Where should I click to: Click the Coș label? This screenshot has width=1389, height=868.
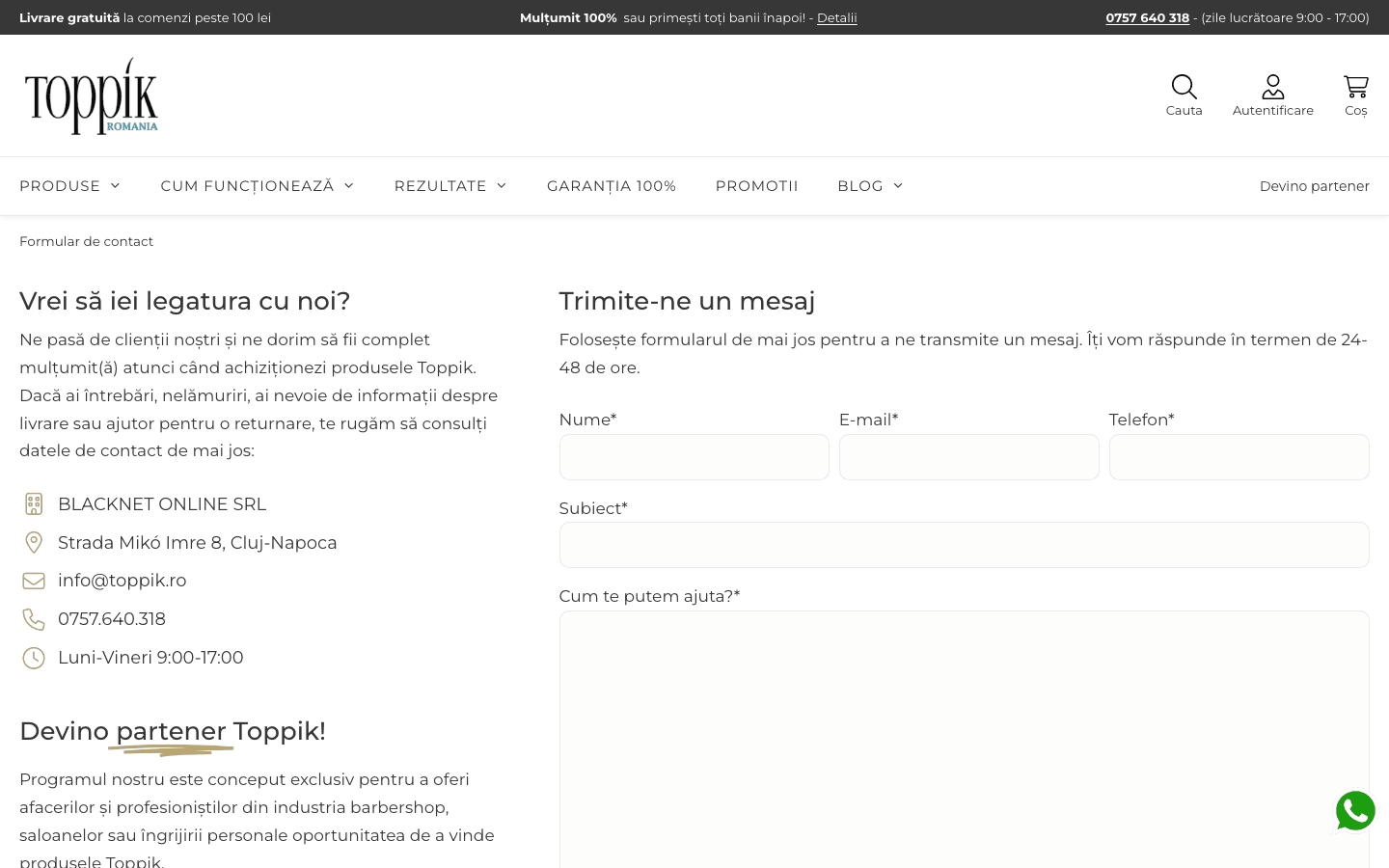point(1356,111)
